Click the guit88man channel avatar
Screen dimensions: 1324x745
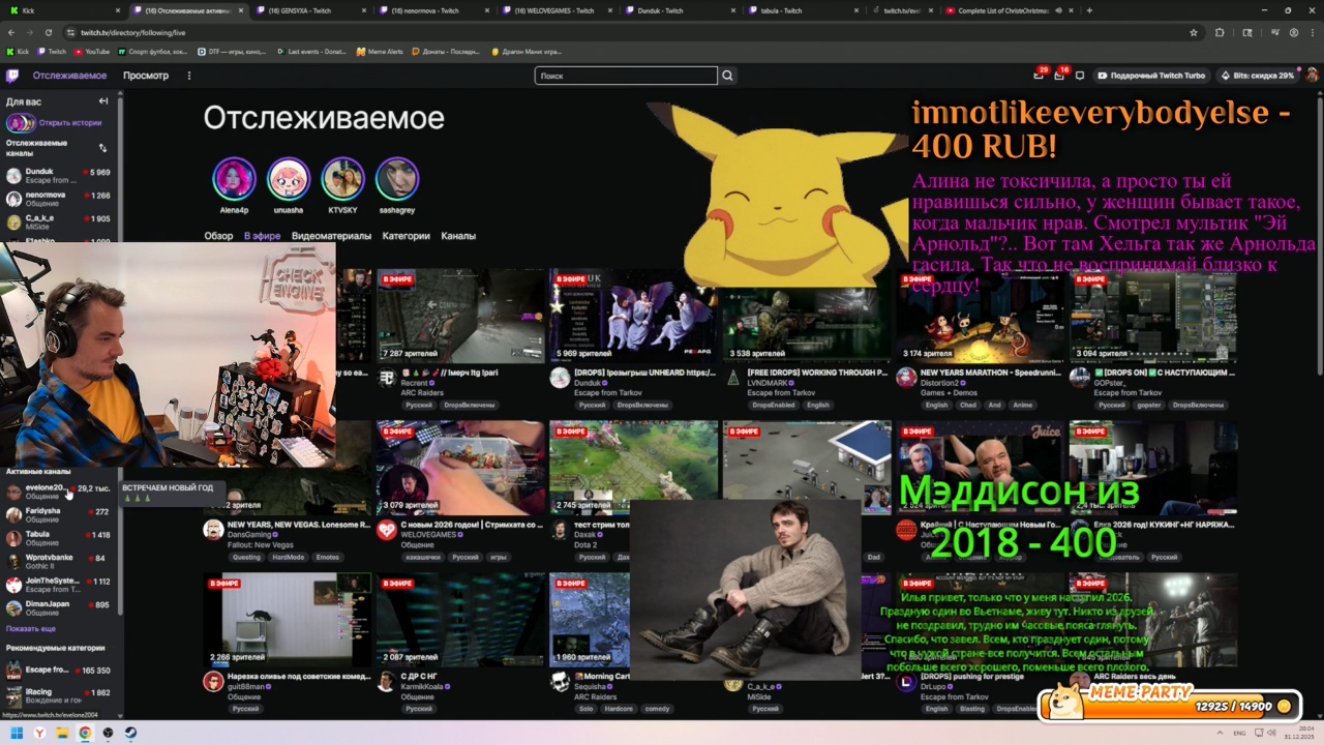coord(213,682)
